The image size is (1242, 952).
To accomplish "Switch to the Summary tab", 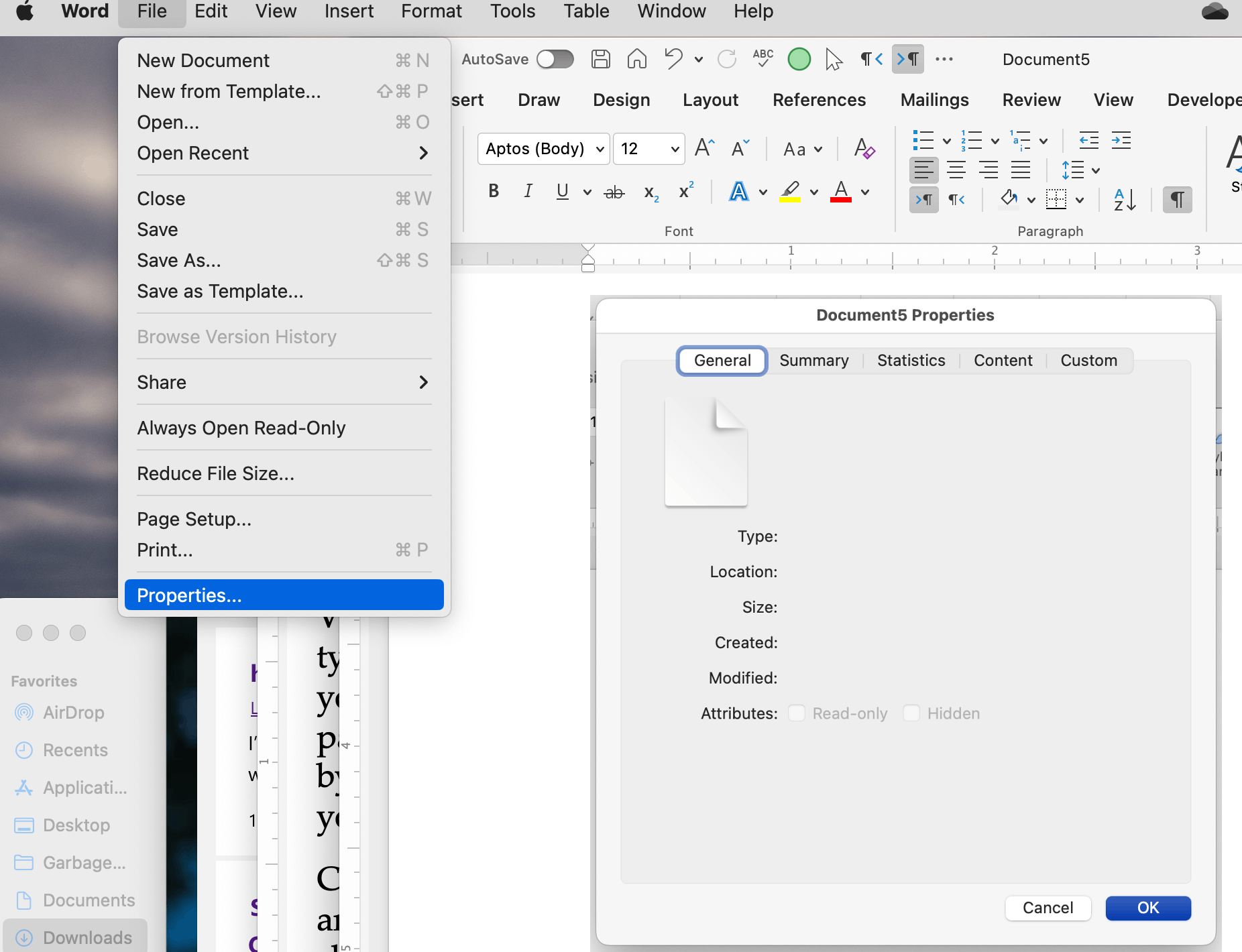I will click(814, 361).
